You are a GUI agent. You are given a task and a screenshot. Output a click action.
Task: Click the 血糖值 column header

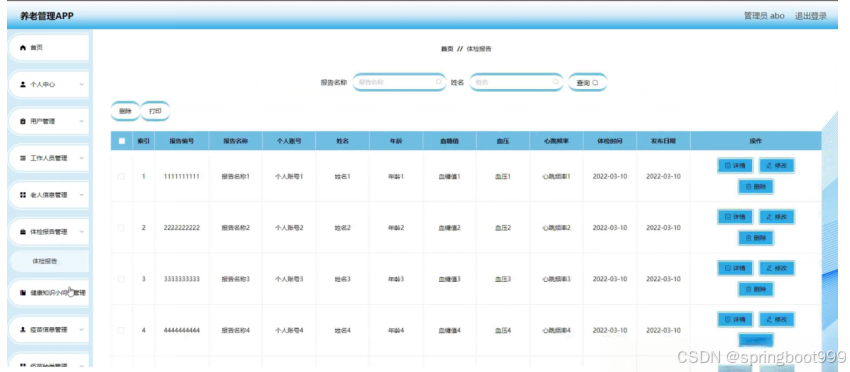point(449,141)
